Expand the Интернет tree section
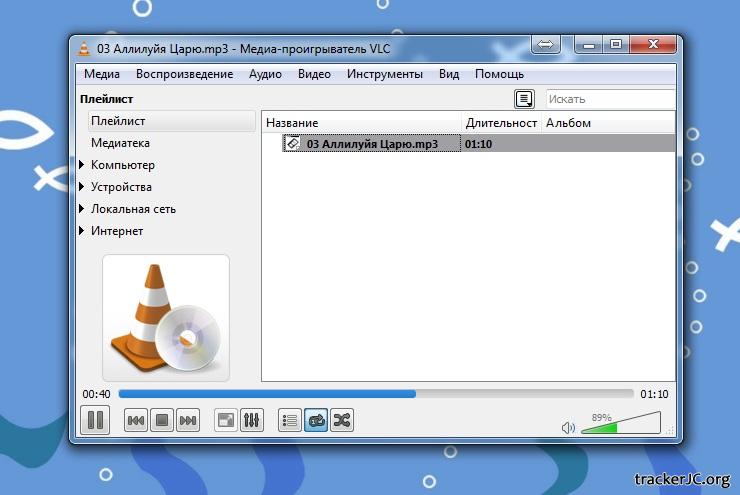740x495 pixels. [x=81, y=231]
